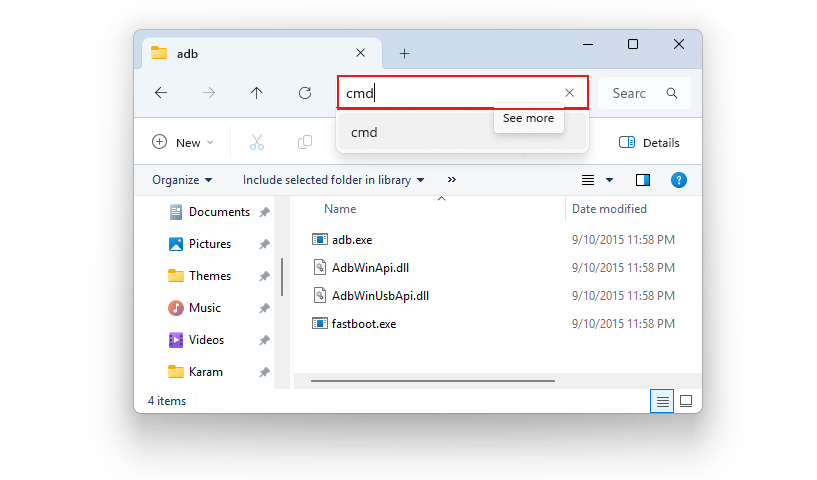Navigate up one folder level

click(x=256, y=93)
